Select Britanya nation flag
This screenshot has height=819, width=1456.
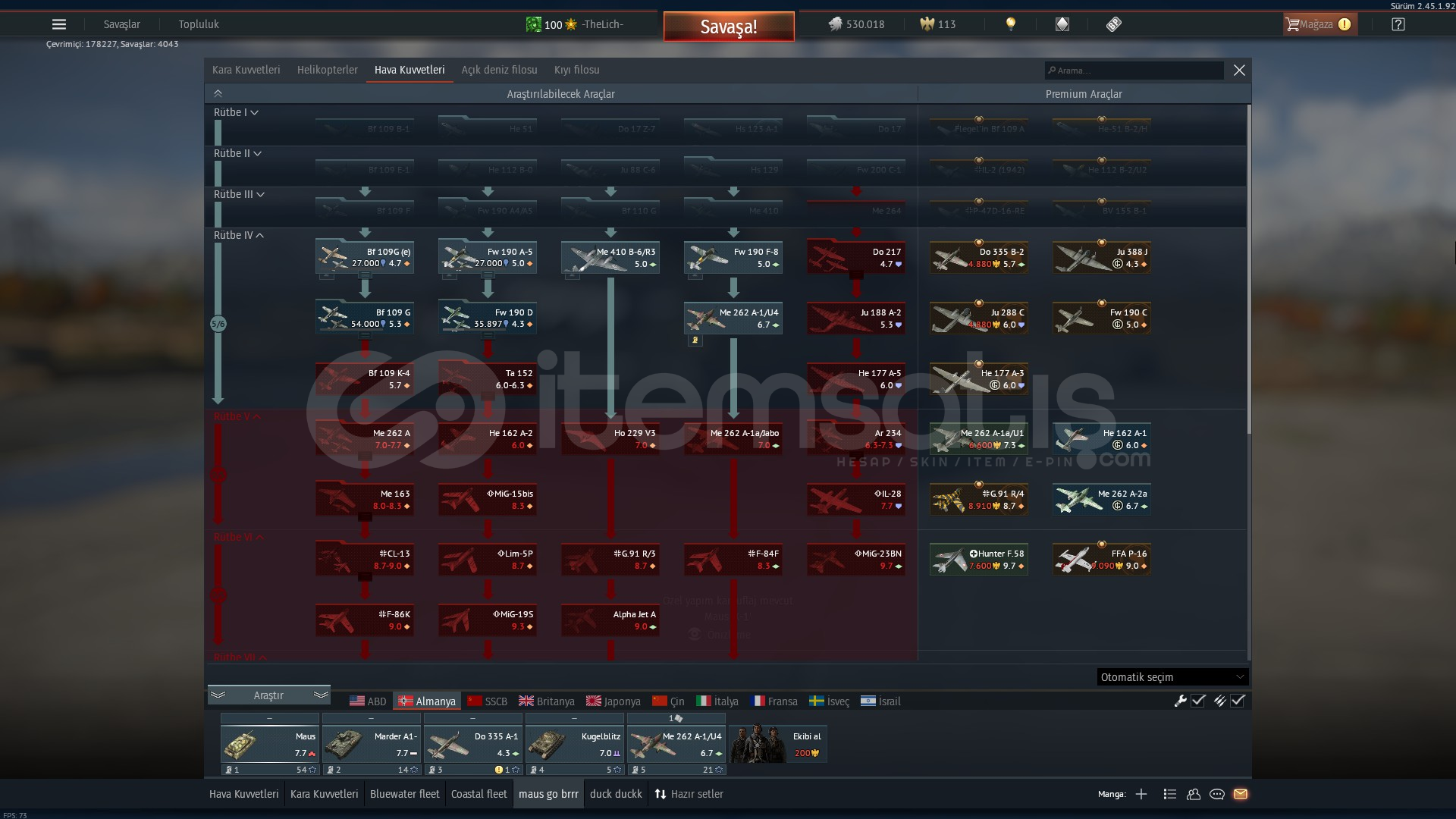tap(546, 701)
